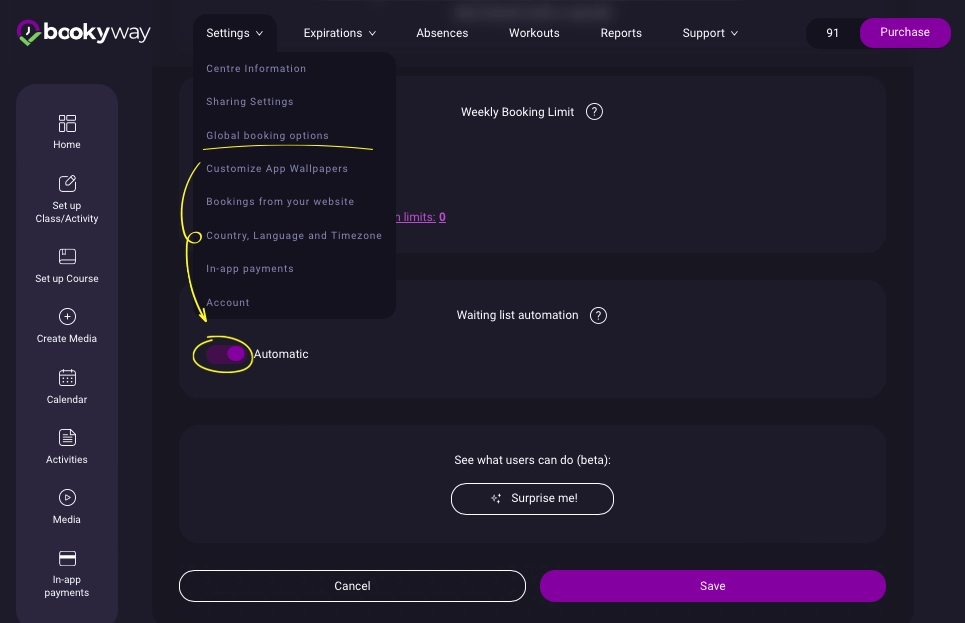Click the Waiting list automation help icon
This screenshot has width=965, height=623.
tap(598, 315)
